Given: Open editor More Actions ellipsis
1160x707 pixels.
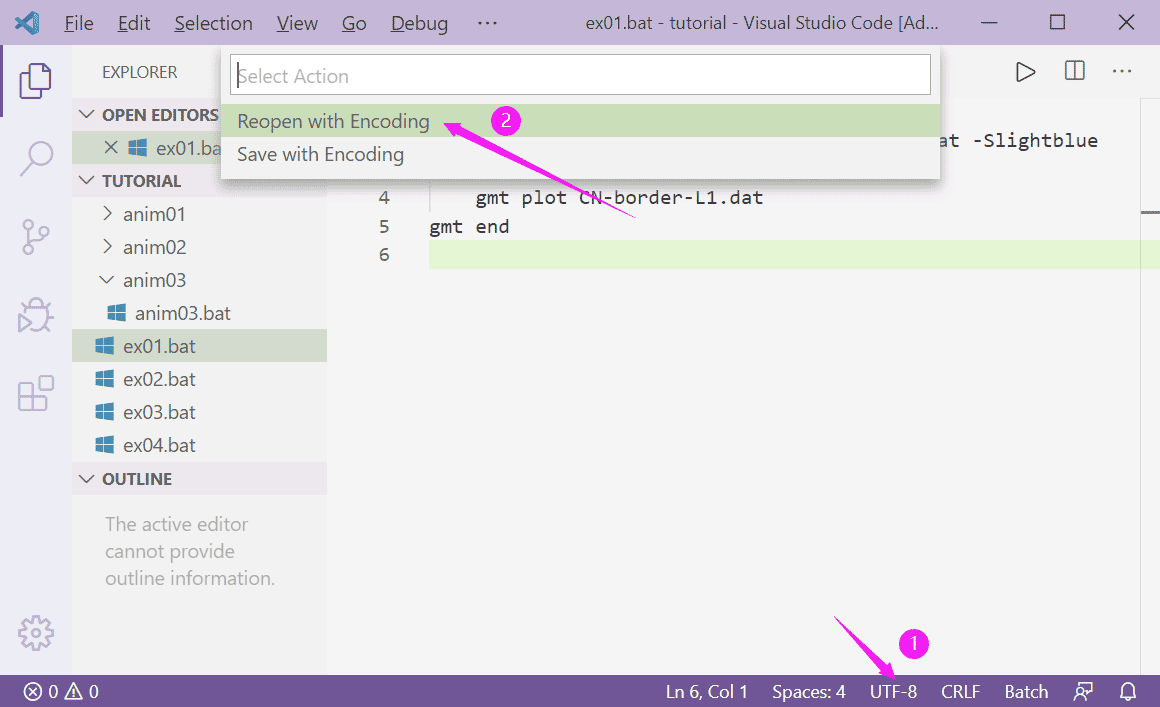Looking at the screenshot, I should (1122, 71).
